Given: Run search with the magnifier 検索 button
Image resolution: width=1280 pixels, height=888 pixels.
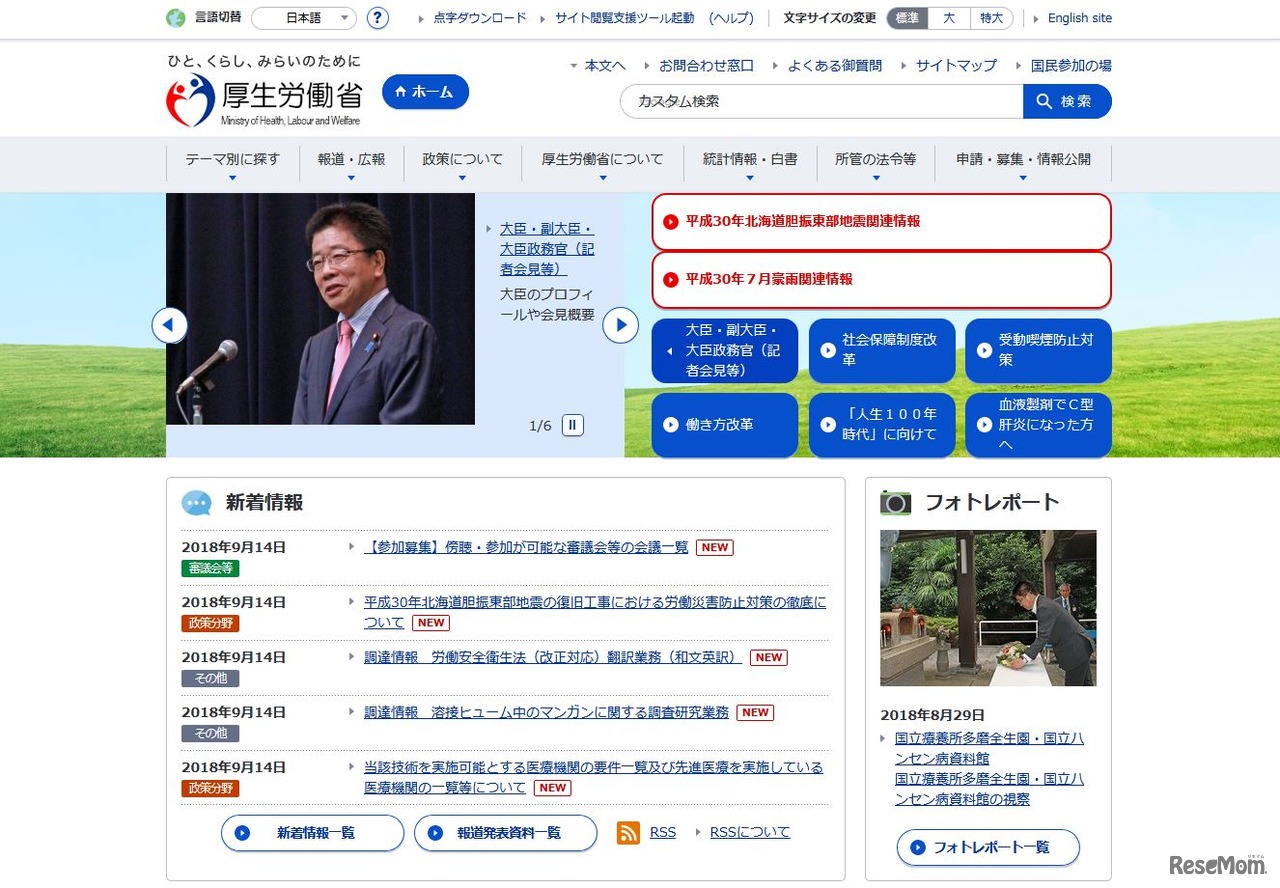Looking at the screenshot, I should pos(1067,101).
